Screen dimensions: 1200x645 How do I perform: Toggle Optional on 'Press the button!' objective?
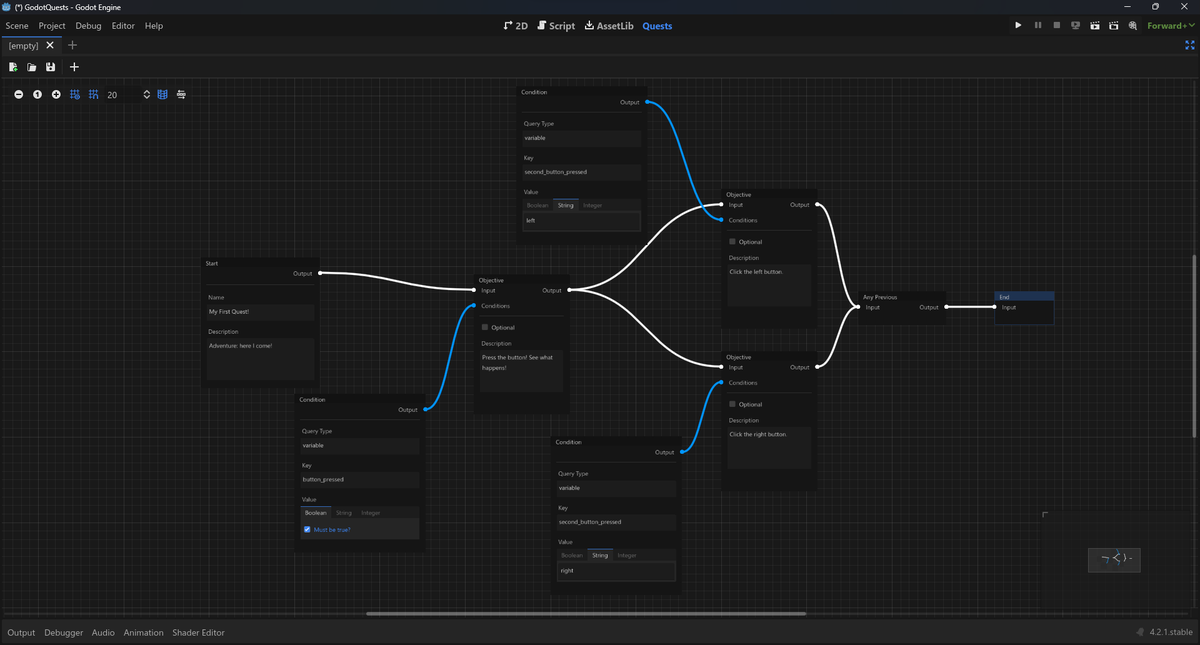485,327
